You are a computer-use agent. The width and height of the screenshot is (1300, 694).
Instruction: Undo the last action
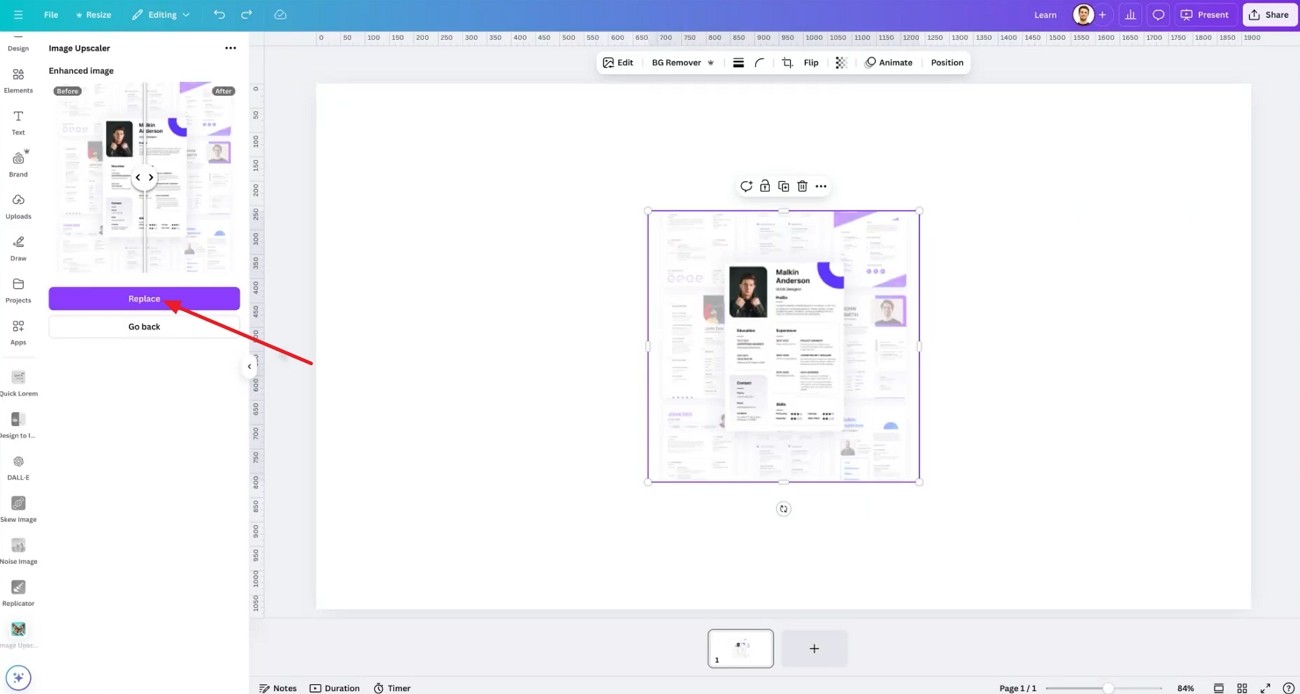pos(219,15)
